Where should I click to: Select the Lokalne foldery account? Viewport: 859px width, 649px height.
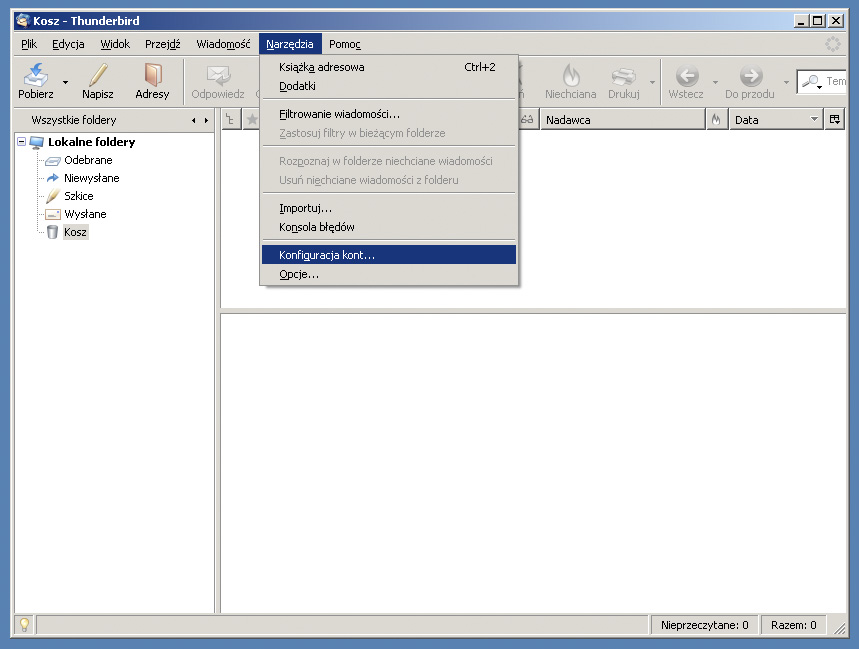tap(91, 142)
